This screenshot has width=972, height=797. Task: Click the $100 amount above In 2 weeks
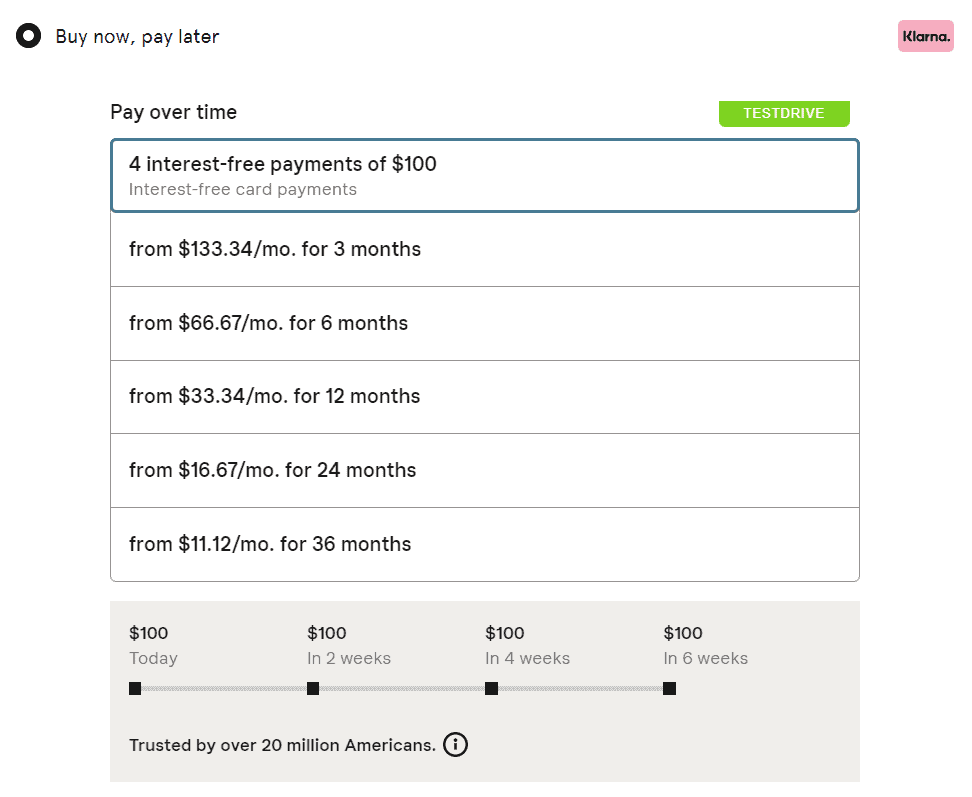pyautogui.click(x=326, y=633)
